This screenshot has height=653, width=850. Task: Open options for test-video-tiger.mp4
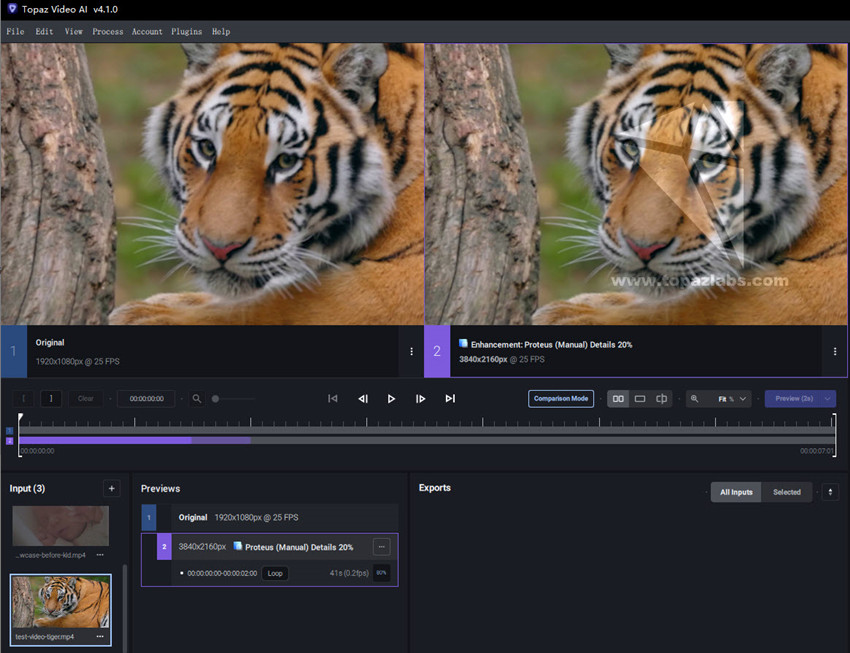pos(100,636)
